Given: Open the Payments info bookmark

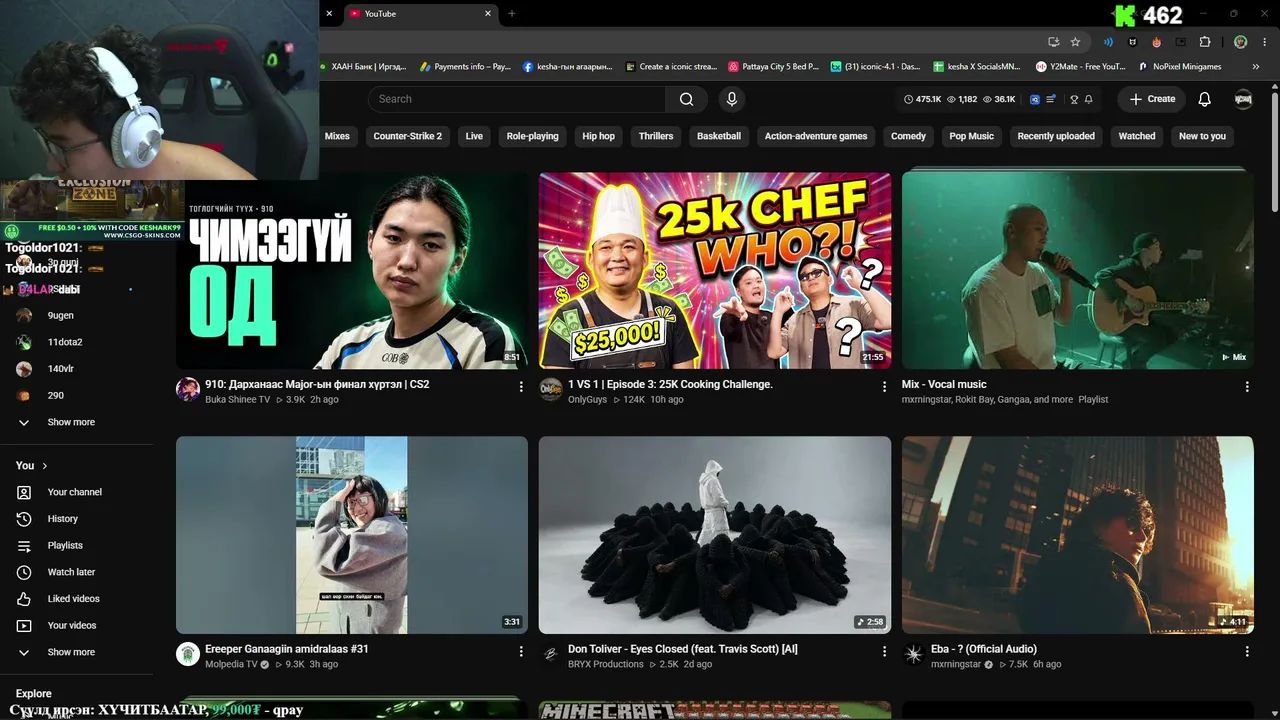Looking at the screenshot, I should click(465, 67).
